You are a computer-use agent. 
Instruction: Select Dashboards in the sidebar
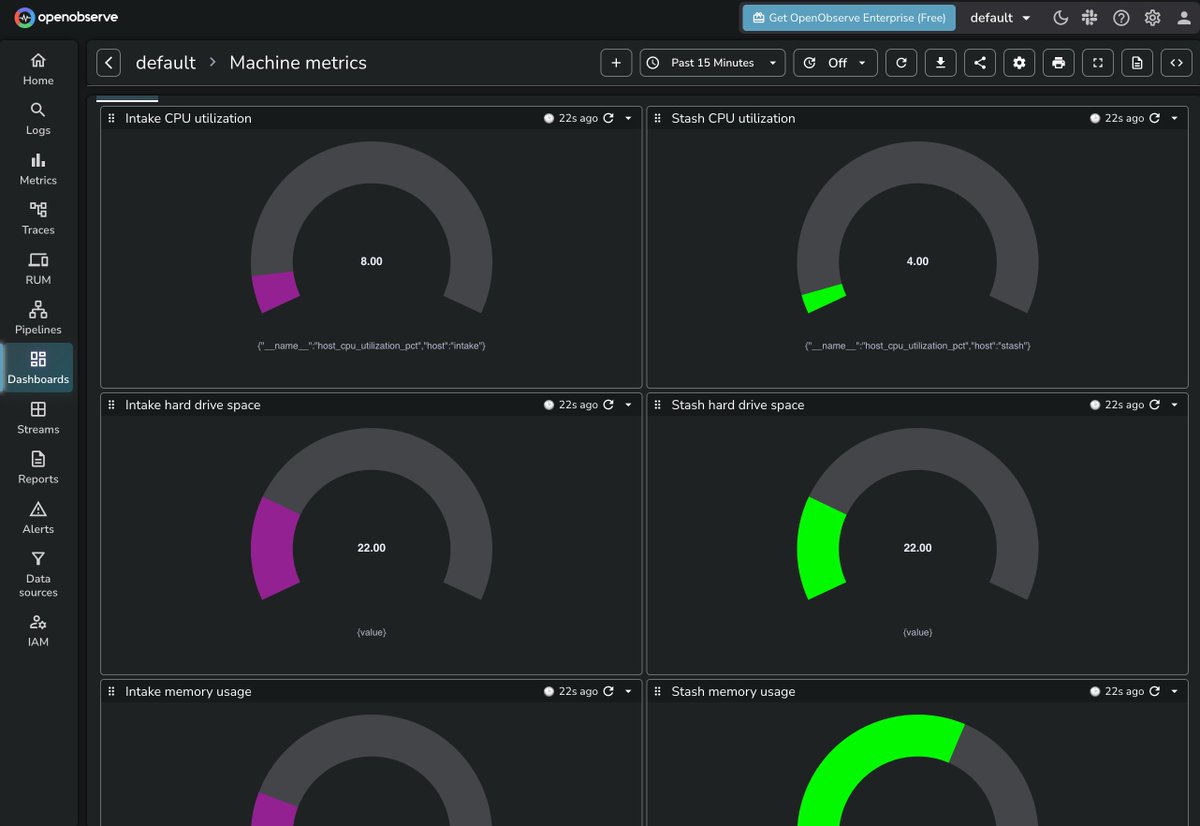(x=38, y=368)
